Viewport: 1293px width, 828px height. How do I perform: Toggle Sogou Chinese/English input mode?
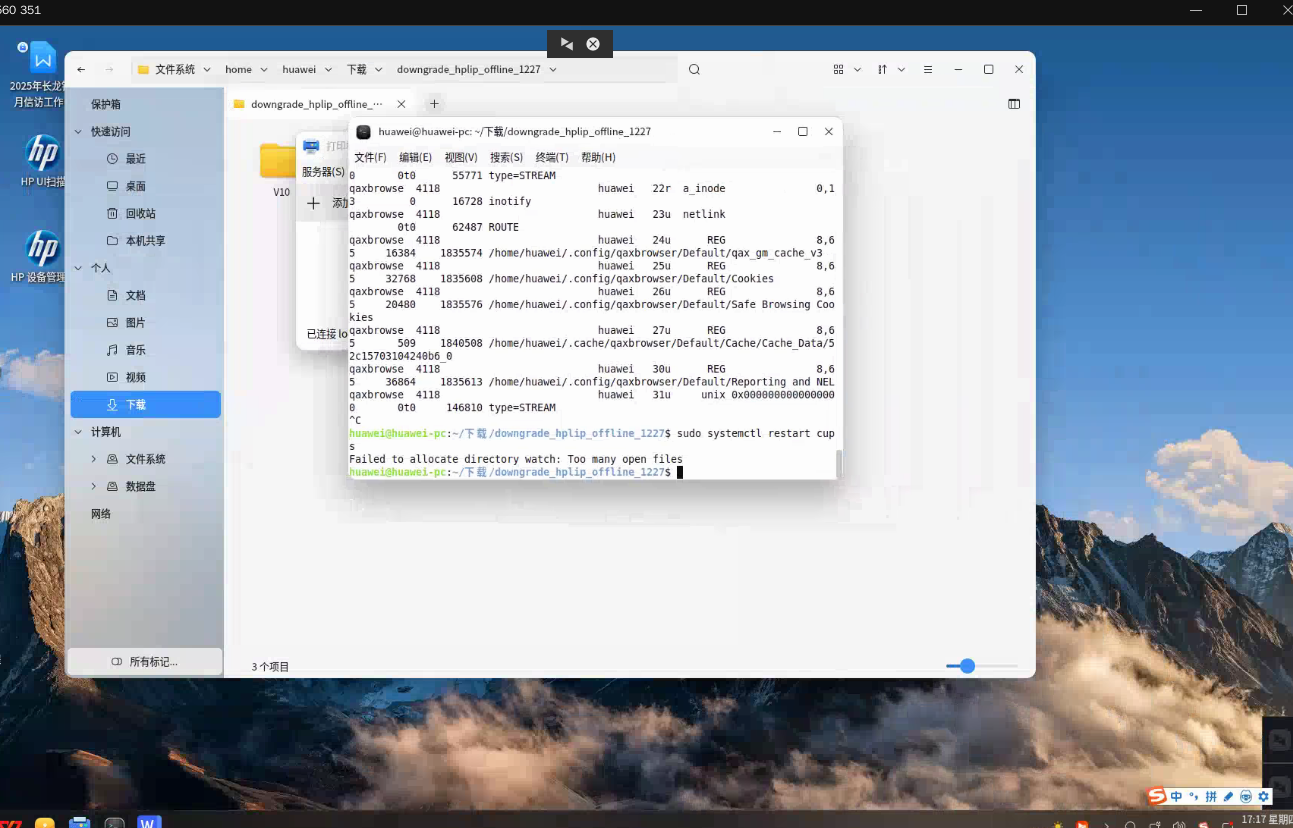point(1177,797)
